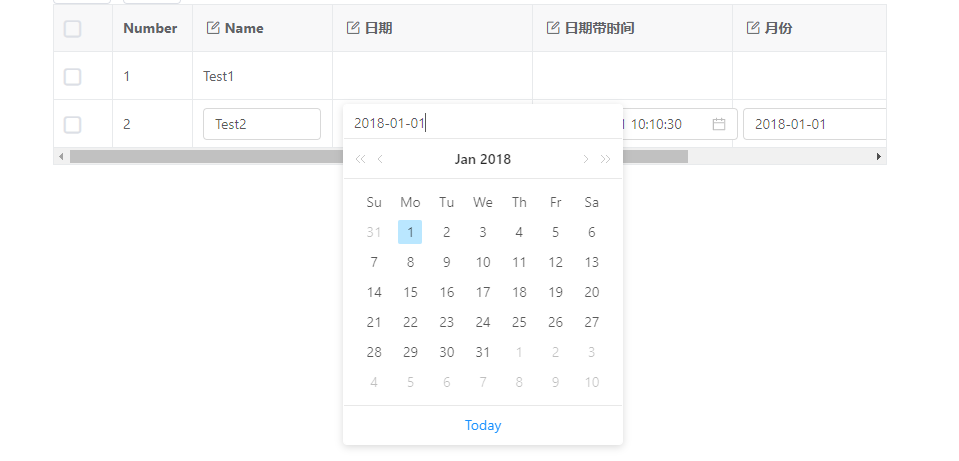Open calendar icon in the datetime field

(x=718, y=124)
